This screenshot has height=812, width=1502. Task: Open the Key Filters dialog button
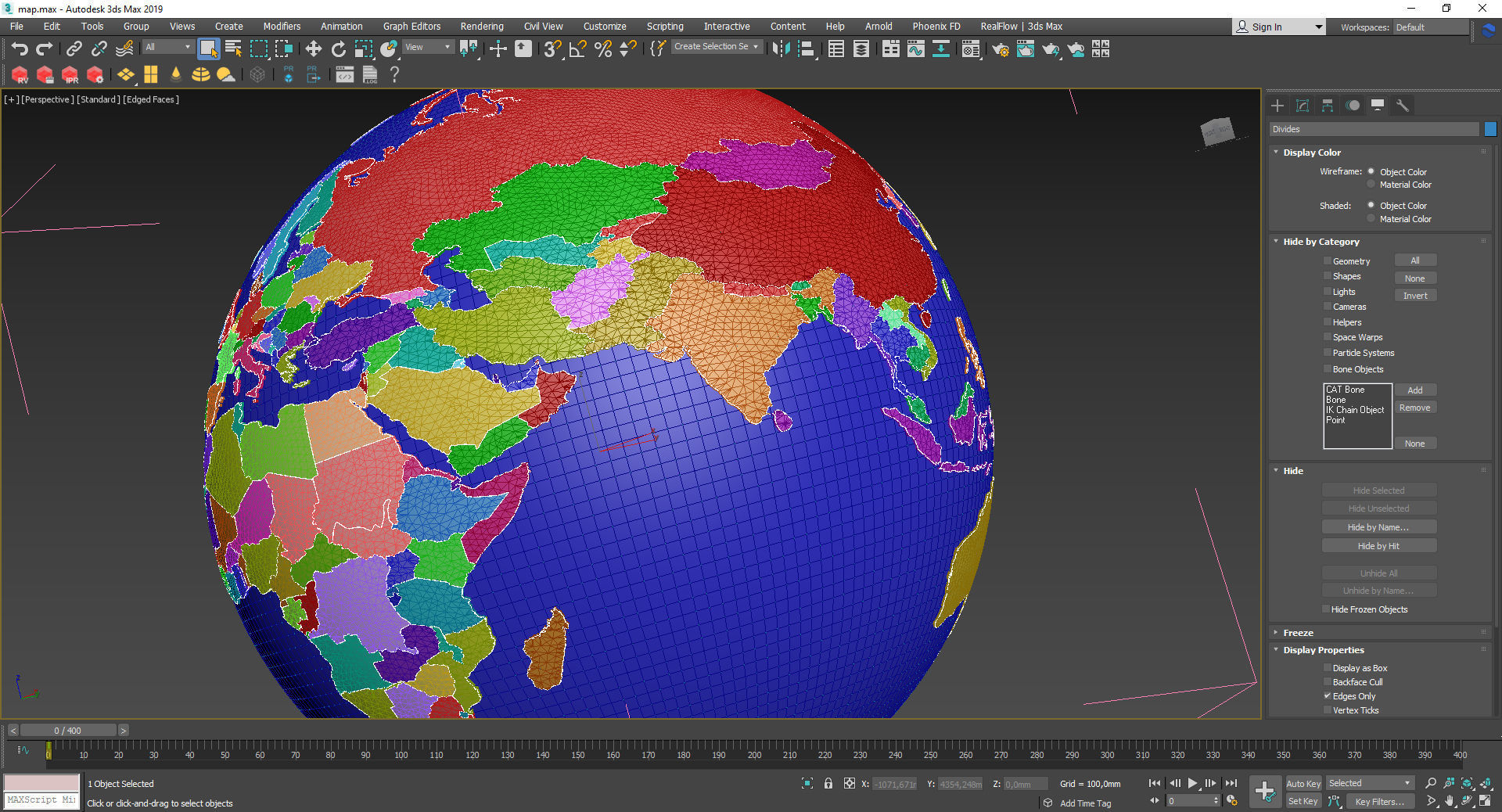click(1380, 801)
